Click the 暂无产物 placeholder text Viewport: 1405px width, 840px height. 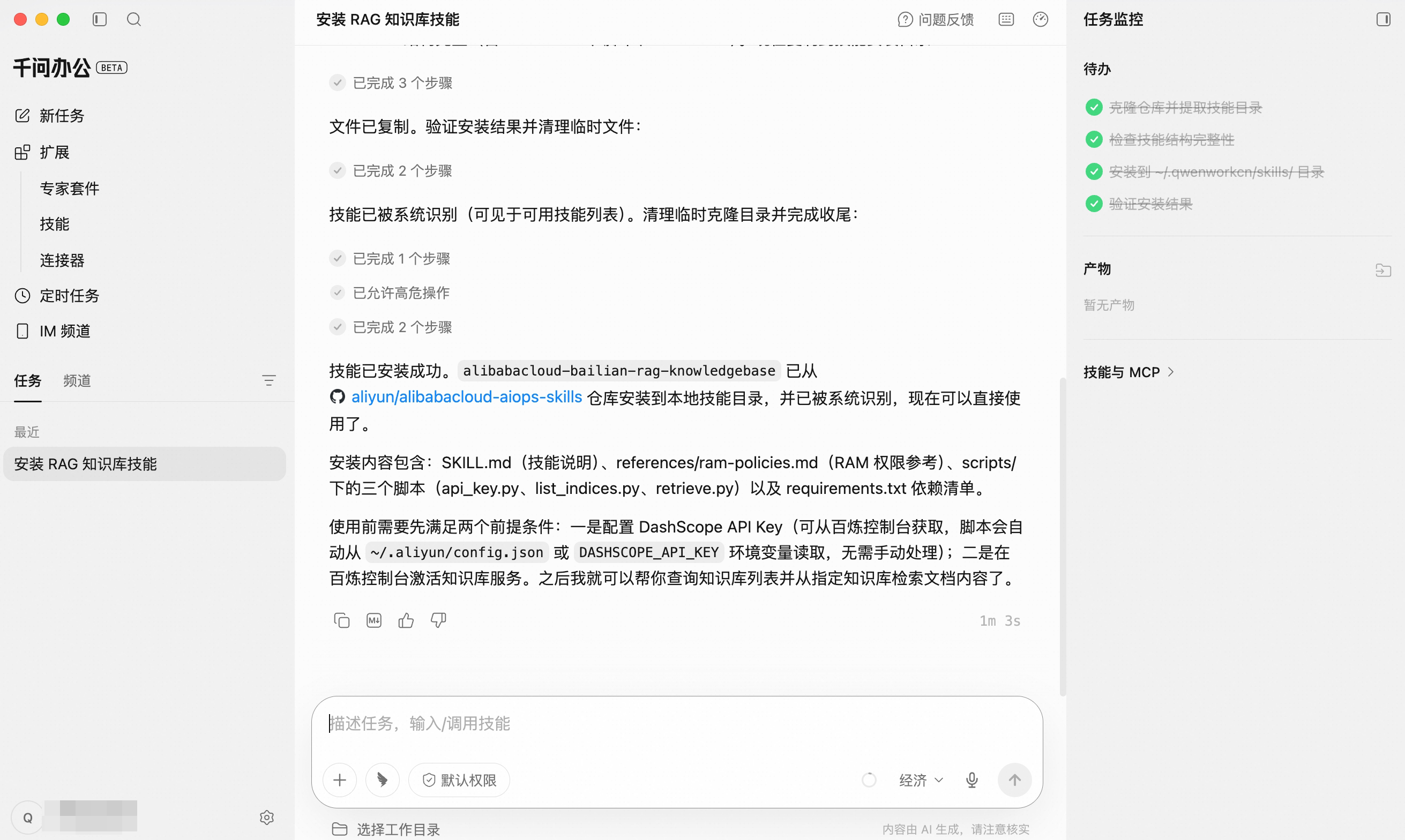point(1109,304)
